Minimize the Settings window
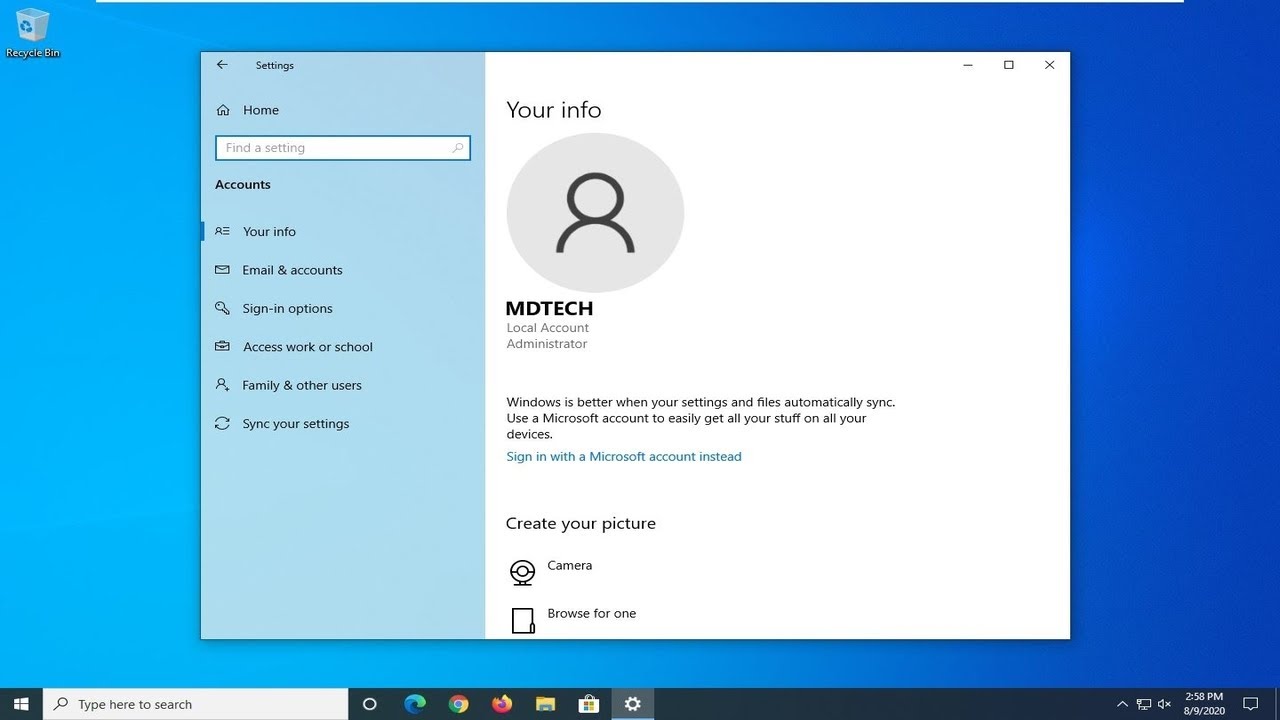 tap(968, 65)
